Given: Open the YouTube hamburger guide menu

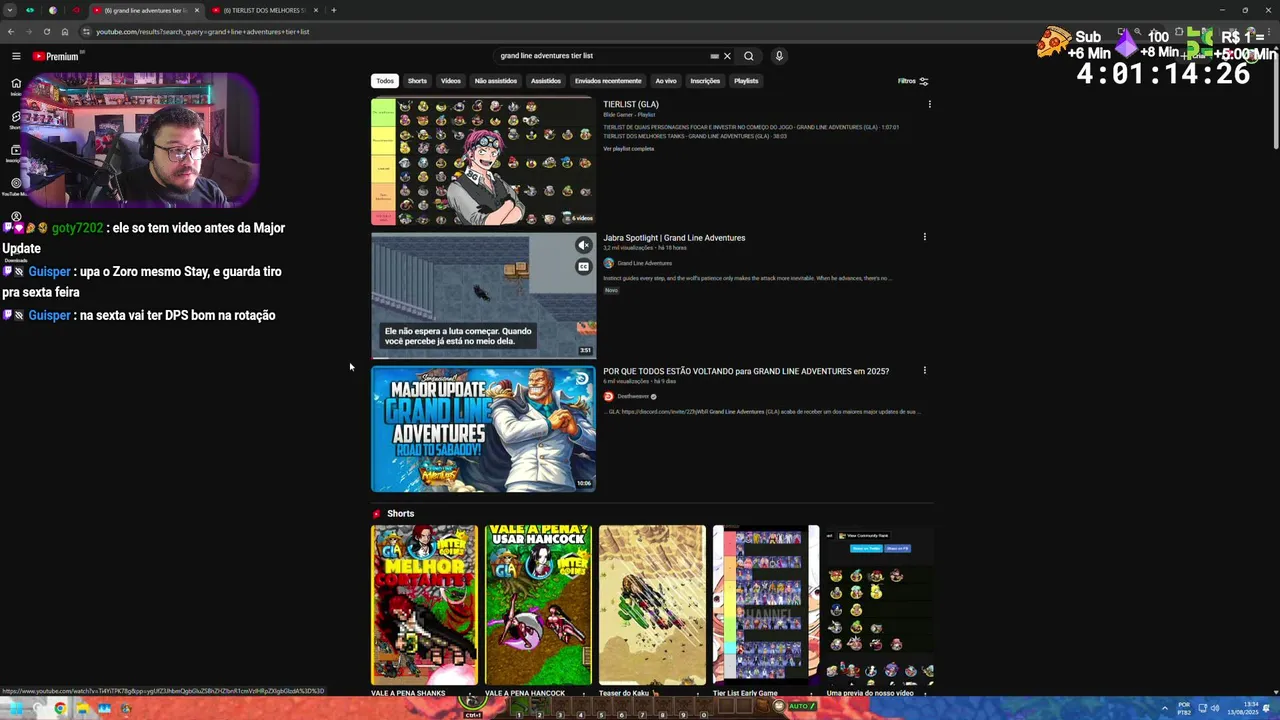Looking at the screenshot, I should [x=16, y=56].
